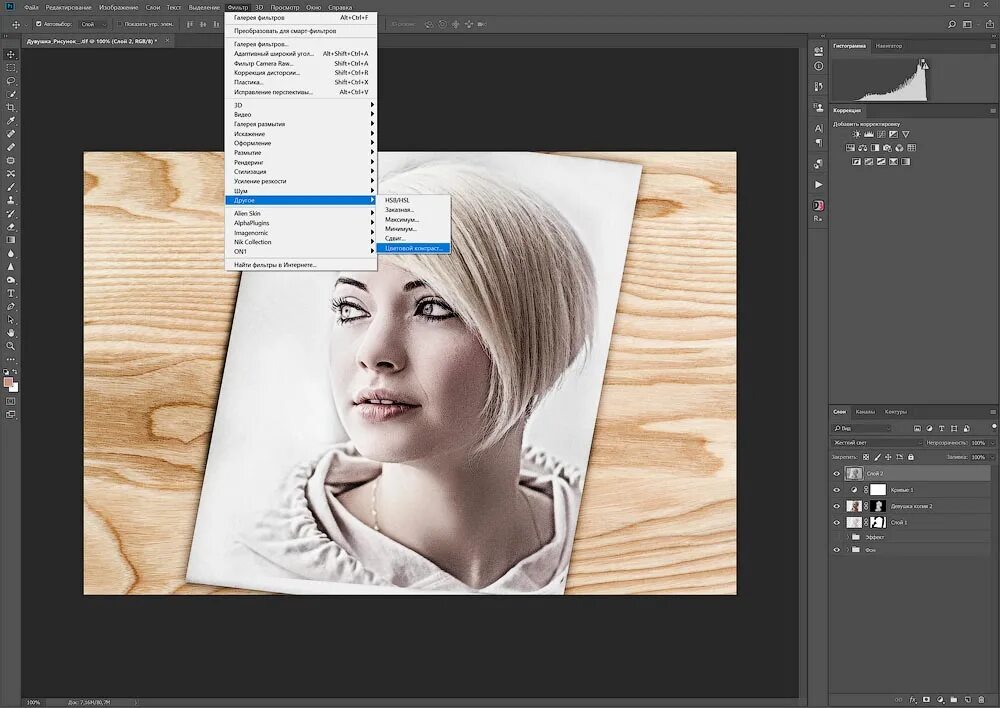This screenshot has width=1000, height=708.
Task: Select the Lasso tool
Action: click(11, 81)
